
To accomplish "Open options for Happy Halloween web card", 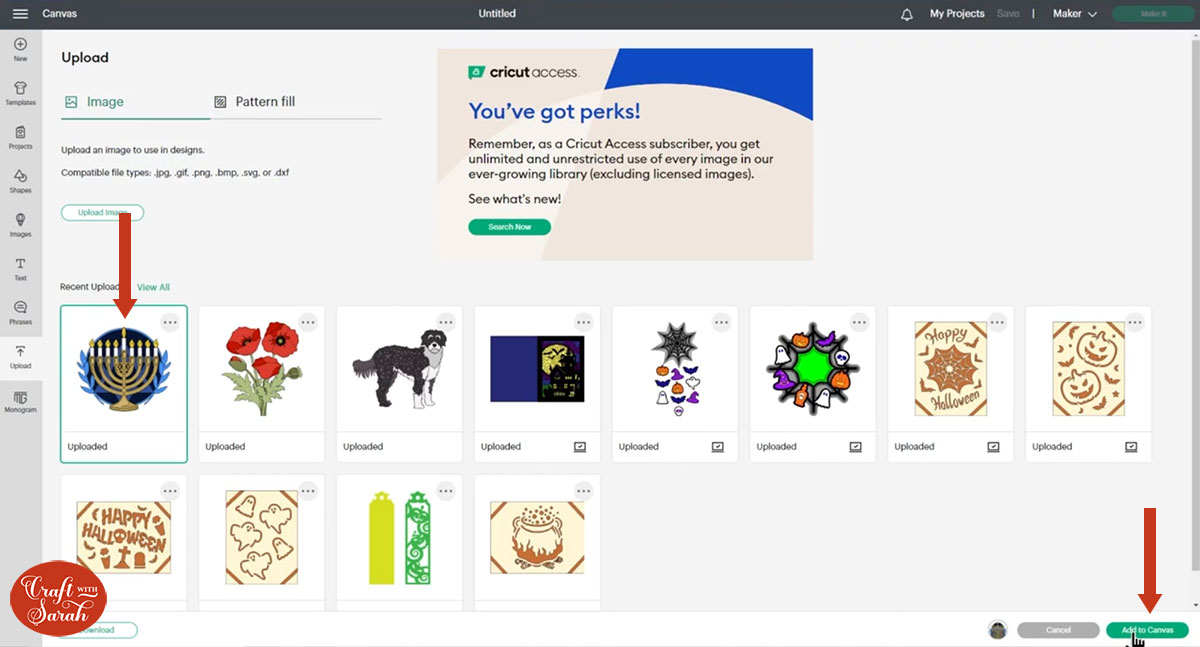I will coord(998,322).
